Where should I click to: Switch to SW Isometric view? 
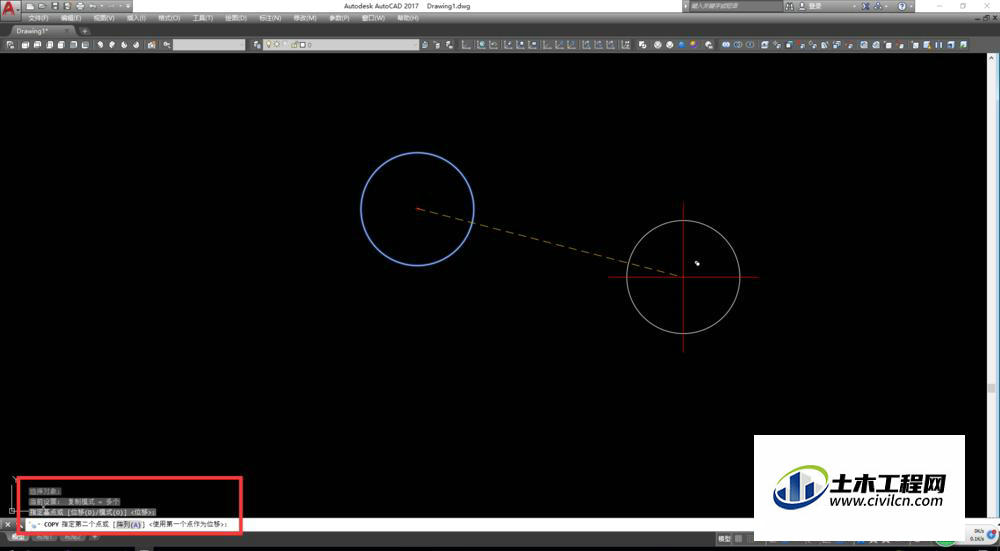coord(101,45)
